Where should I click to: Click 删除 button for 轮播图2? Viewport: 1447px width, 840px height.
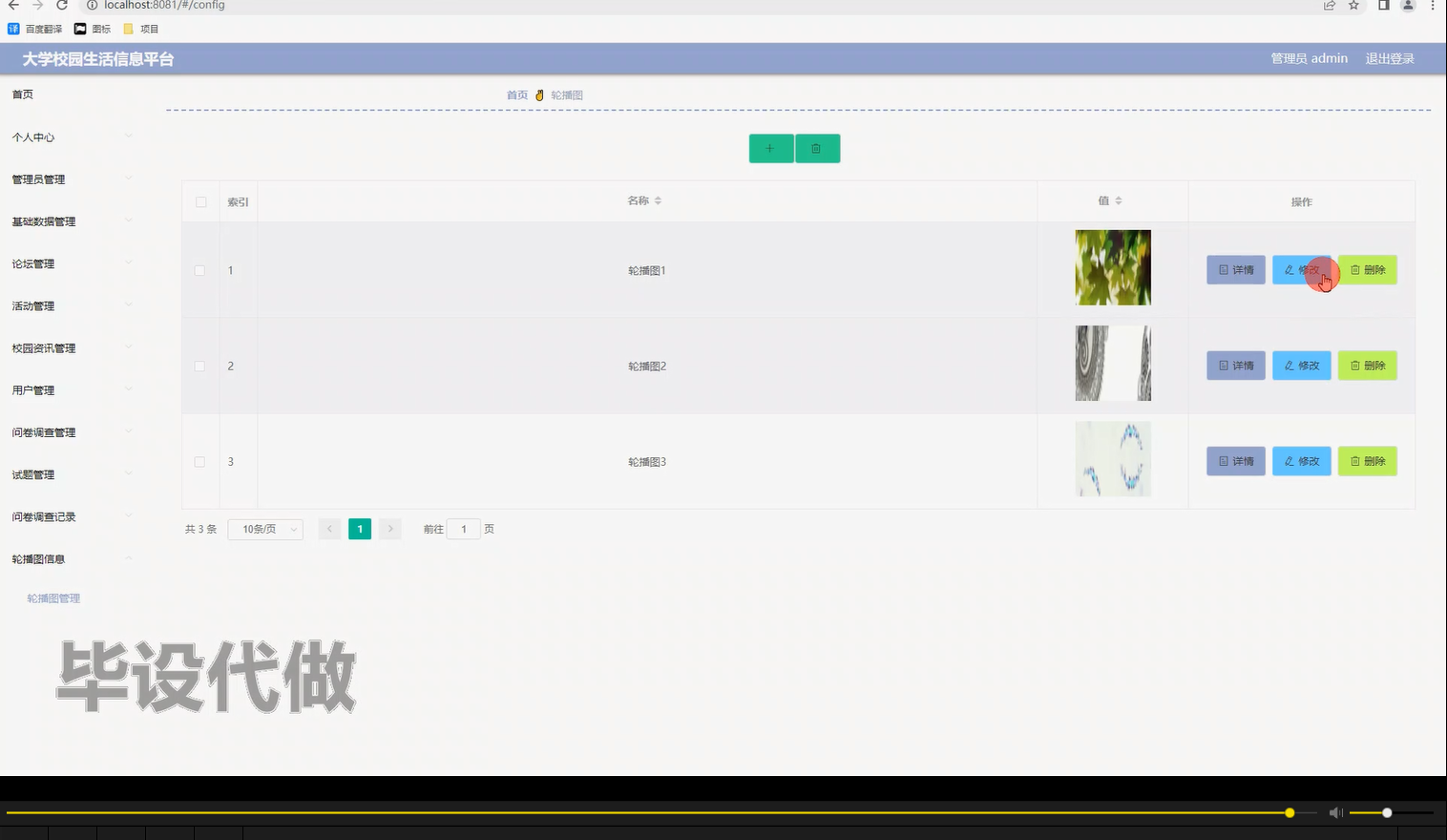click(1368, 366)
